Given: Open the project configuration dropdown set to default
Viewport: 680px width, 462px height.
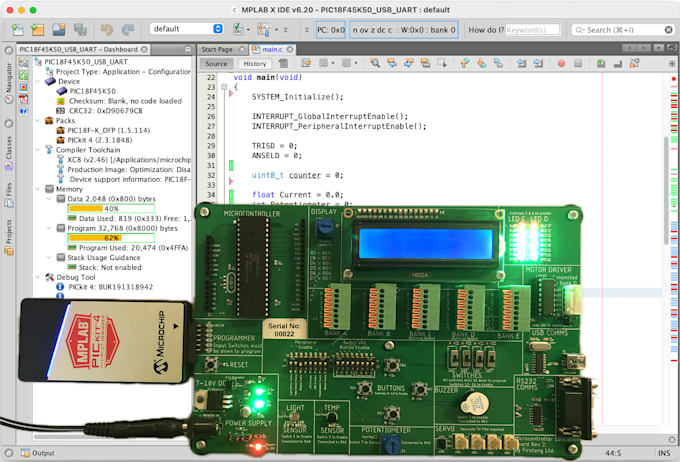Looking at the screenshot, I should pos(186,29).
